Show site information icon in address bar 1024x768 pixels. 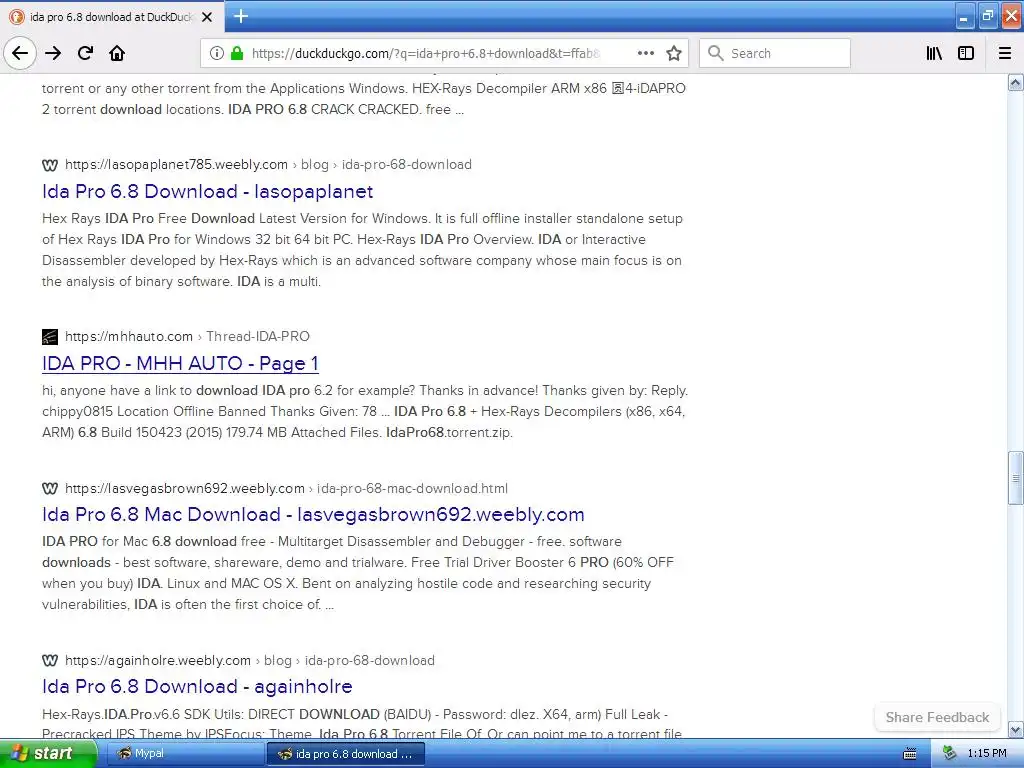216,53
